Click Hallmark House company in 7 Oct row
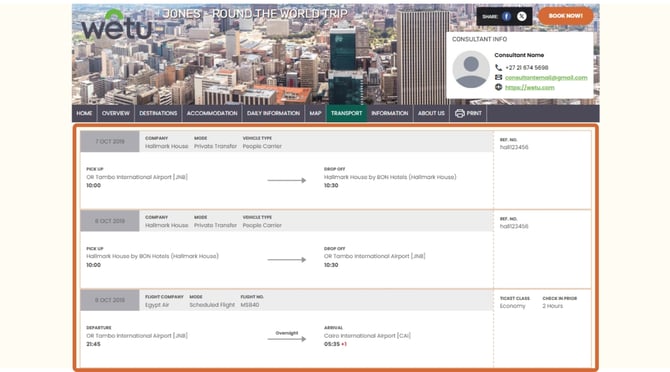Screen dimensions: 670x372 click(x=166, y=146)
